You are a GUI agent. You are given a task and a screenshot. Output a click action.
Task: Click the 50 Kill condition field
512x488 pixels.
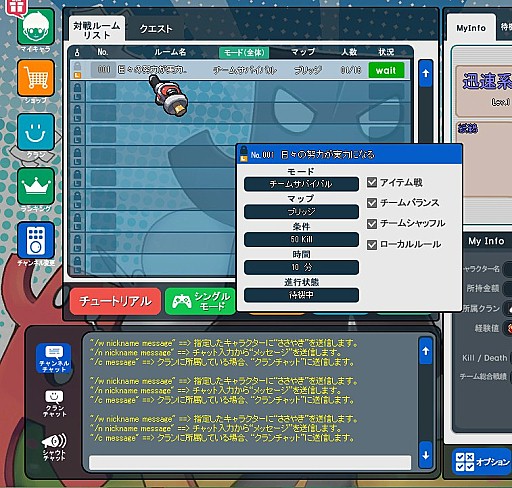[x=301, y=239]
